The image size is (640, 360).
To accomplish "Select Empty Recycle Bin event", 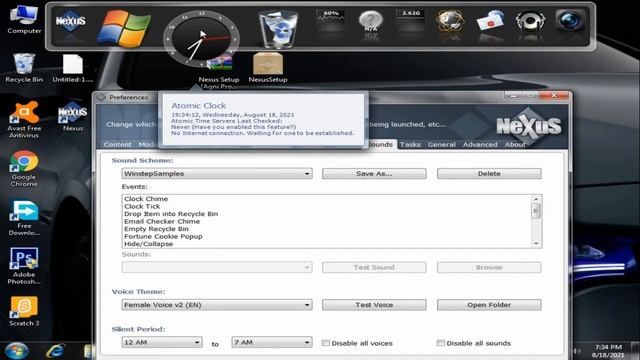I will (156, 229).
